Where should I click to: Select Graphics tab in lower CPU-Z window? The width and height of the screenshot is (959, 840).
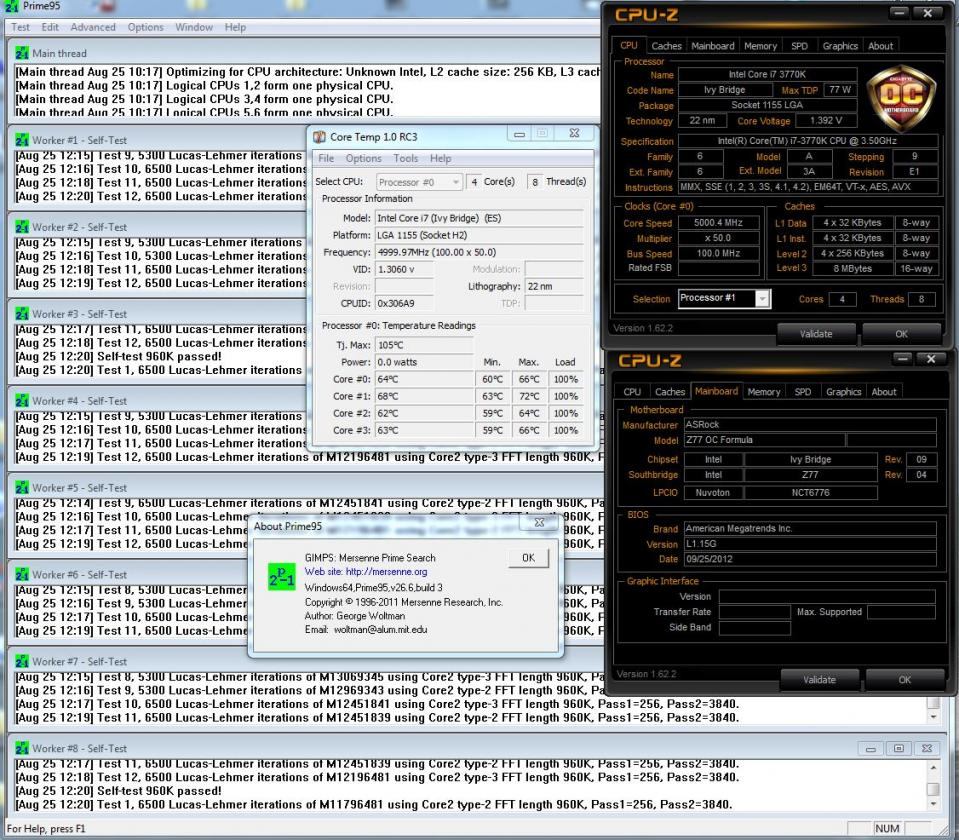(x=843, y=392)
